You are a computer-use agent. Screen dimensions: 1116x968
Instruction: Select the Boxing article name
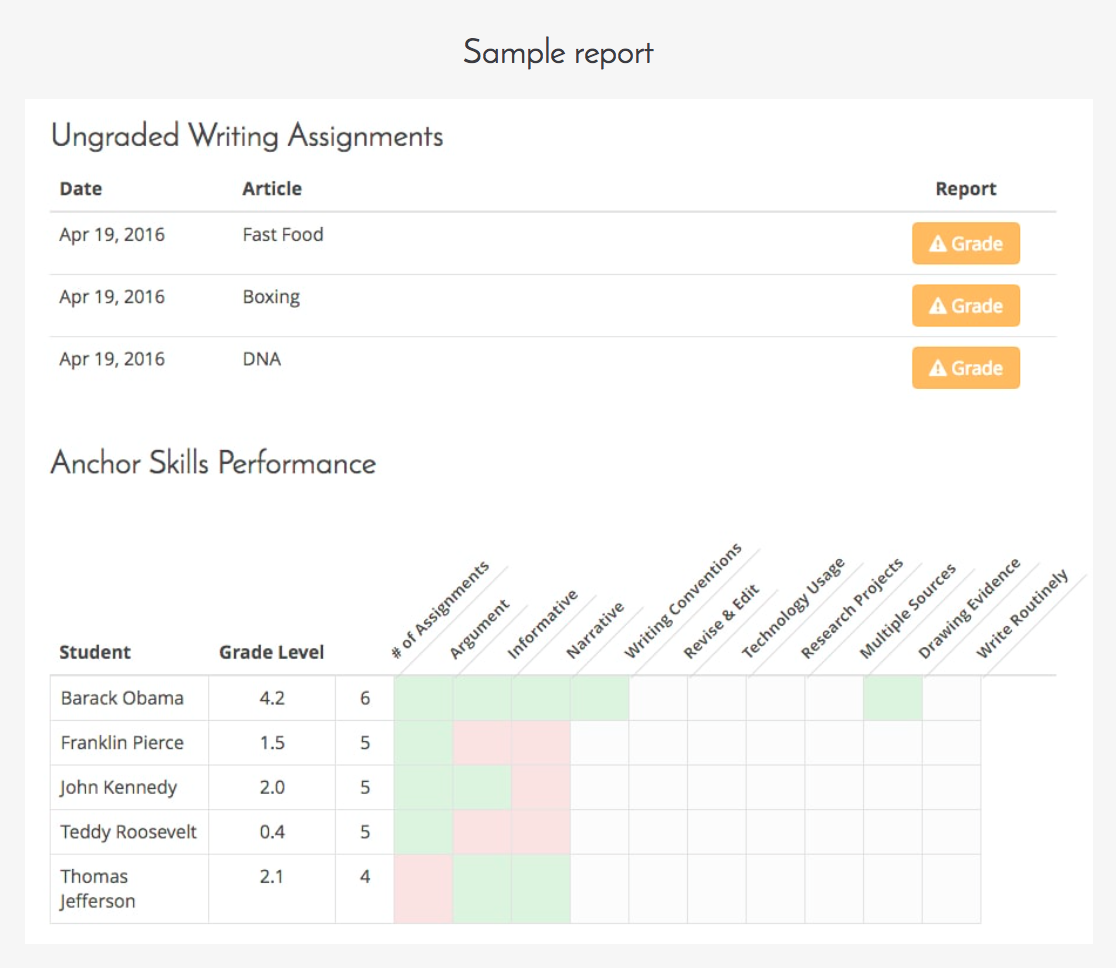tap(271, 297)
